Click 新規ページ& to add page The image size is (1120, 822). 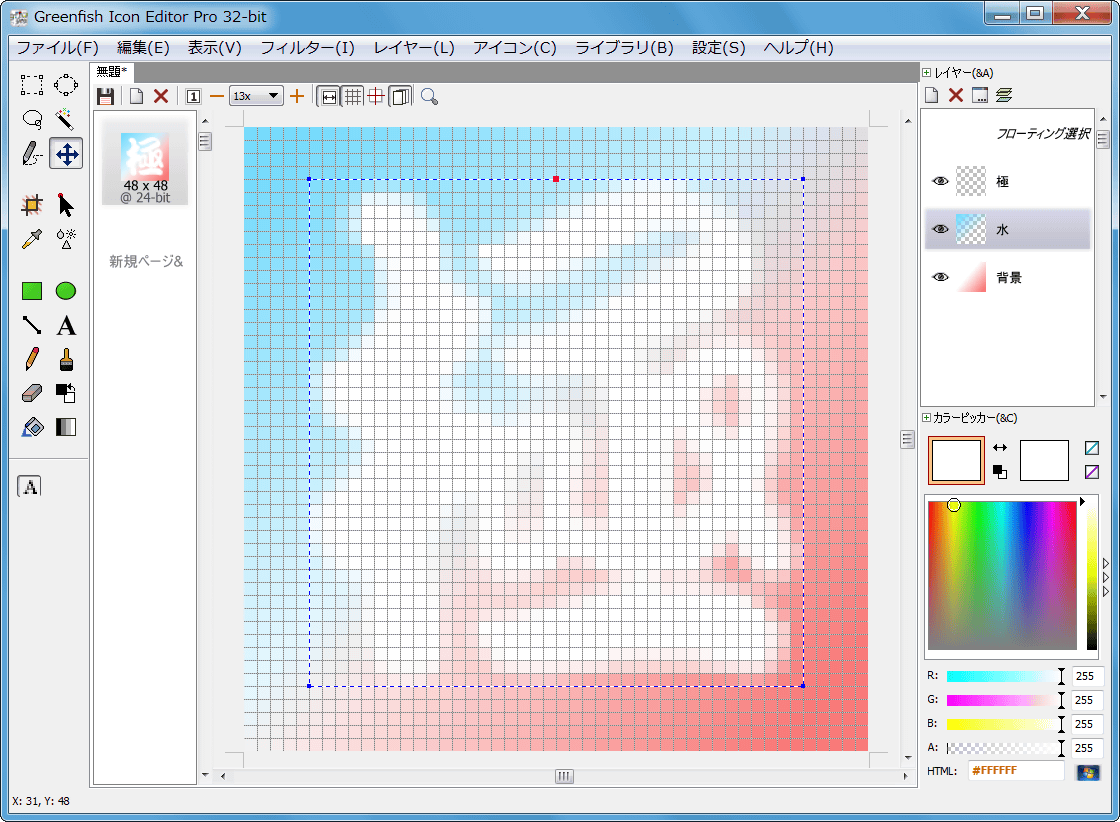pyautogui.click(x=146, y=261)
